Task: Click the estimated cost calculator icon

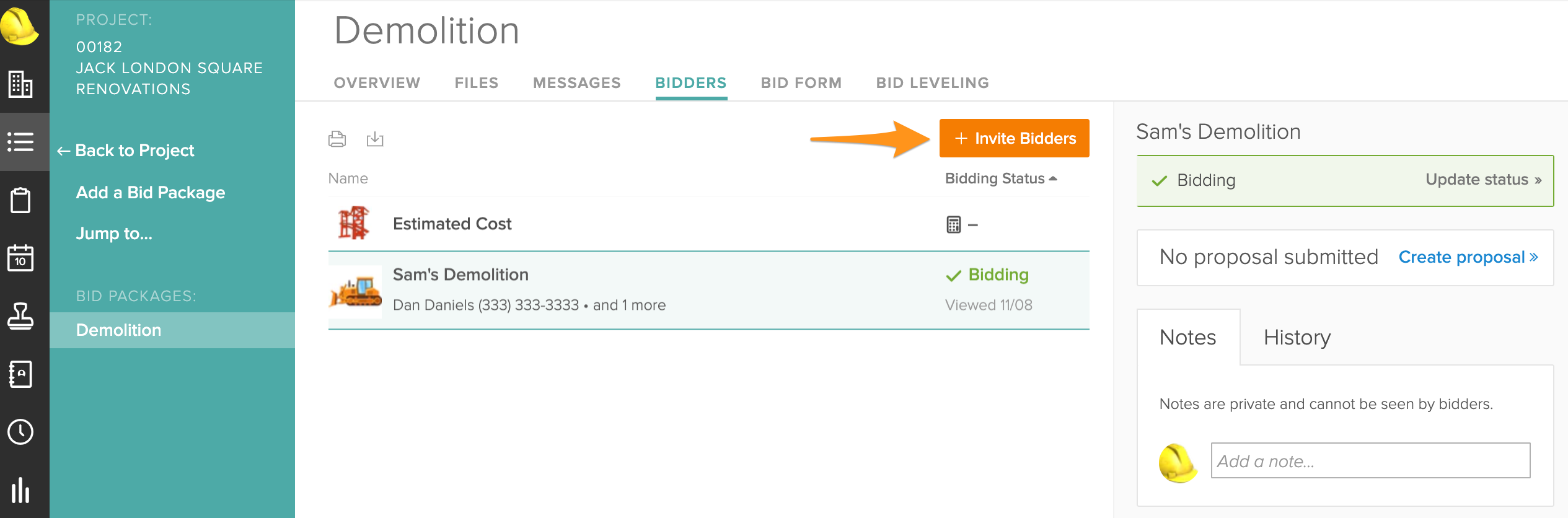Action: [953, 224]
